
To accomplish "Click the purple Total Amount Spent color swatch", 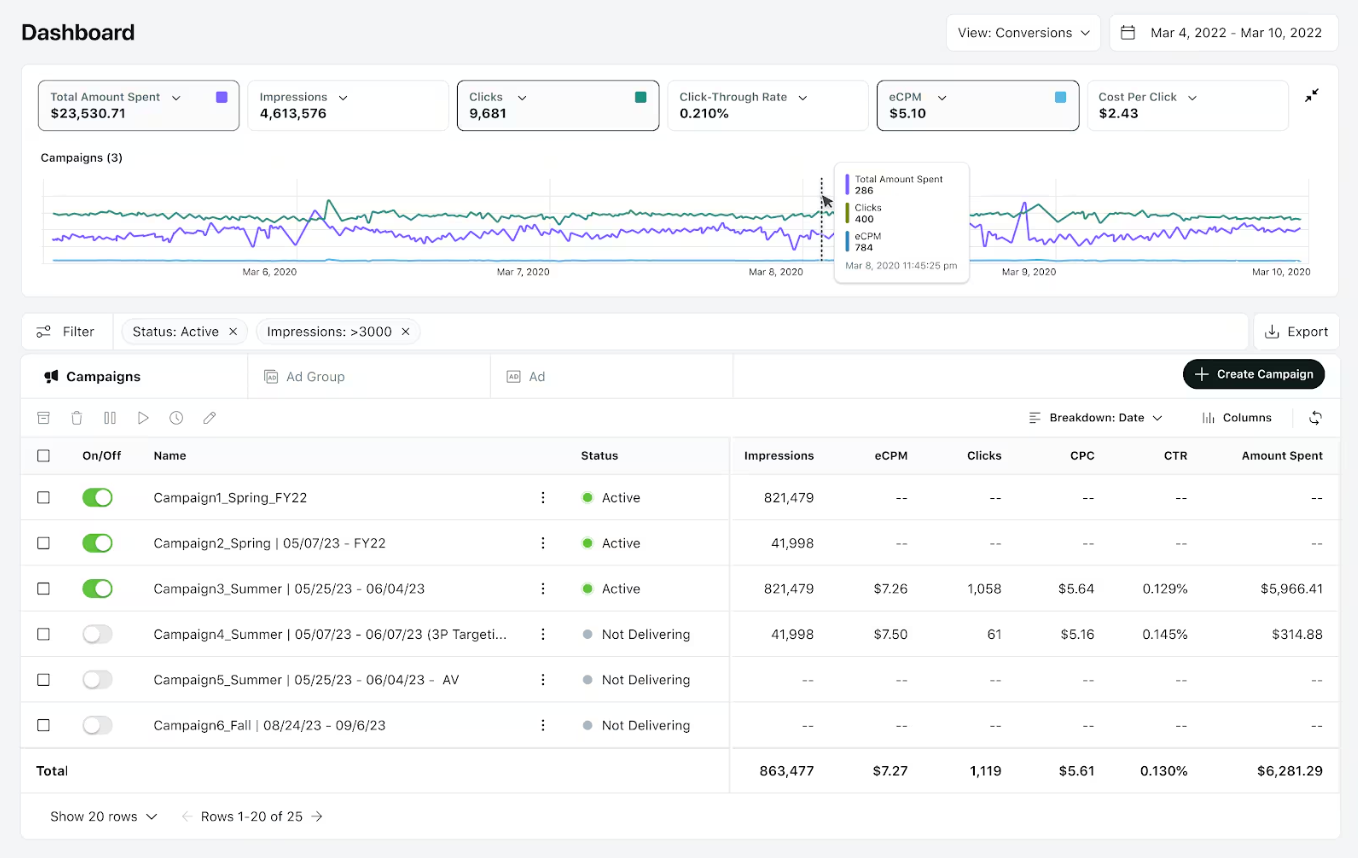I will click(222, 97).
